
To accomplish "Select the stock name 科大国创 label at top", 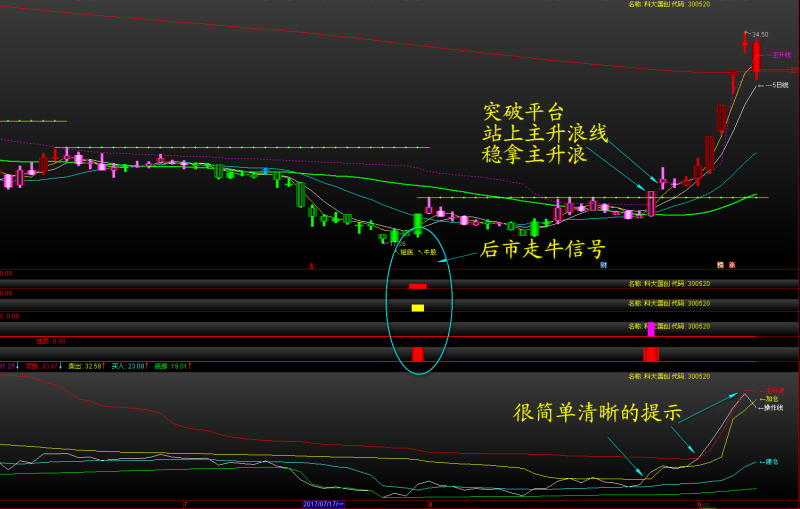I will [656, 4].
